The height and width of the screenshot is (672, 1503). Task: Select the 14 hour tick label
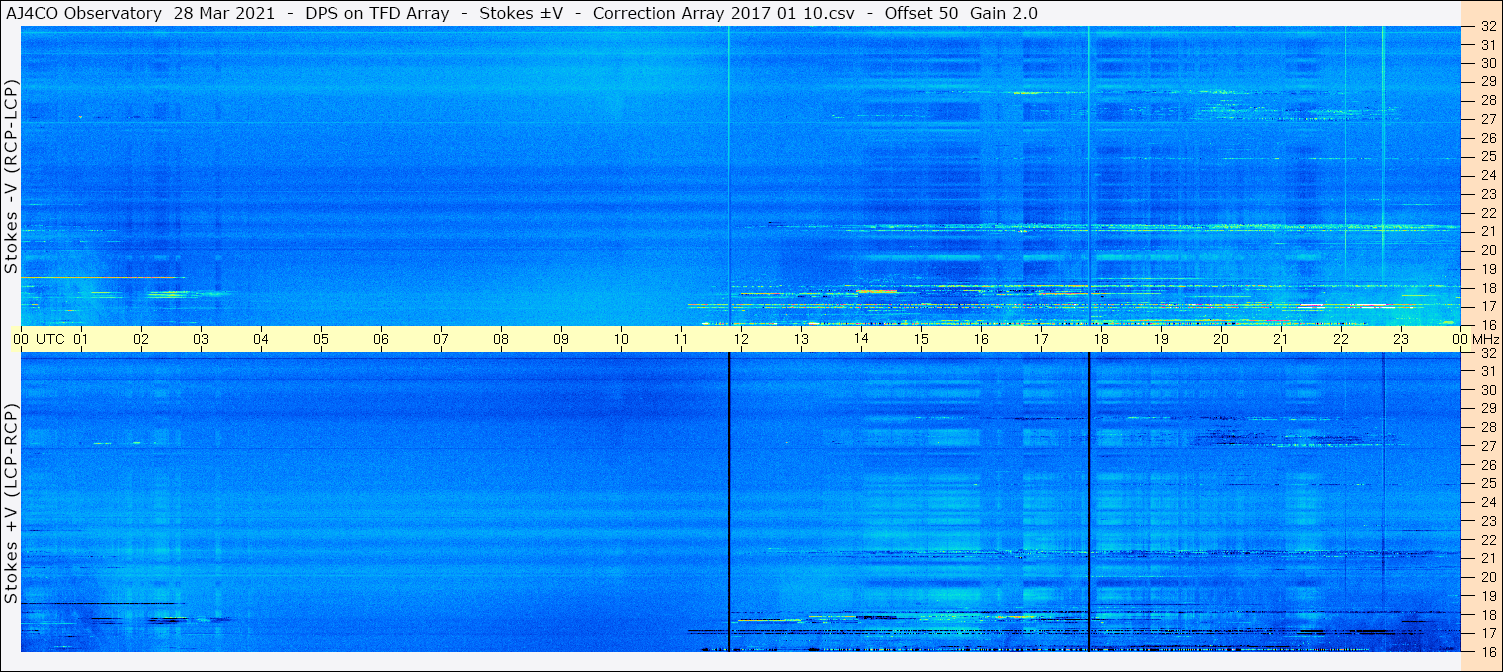coord(861,340)
